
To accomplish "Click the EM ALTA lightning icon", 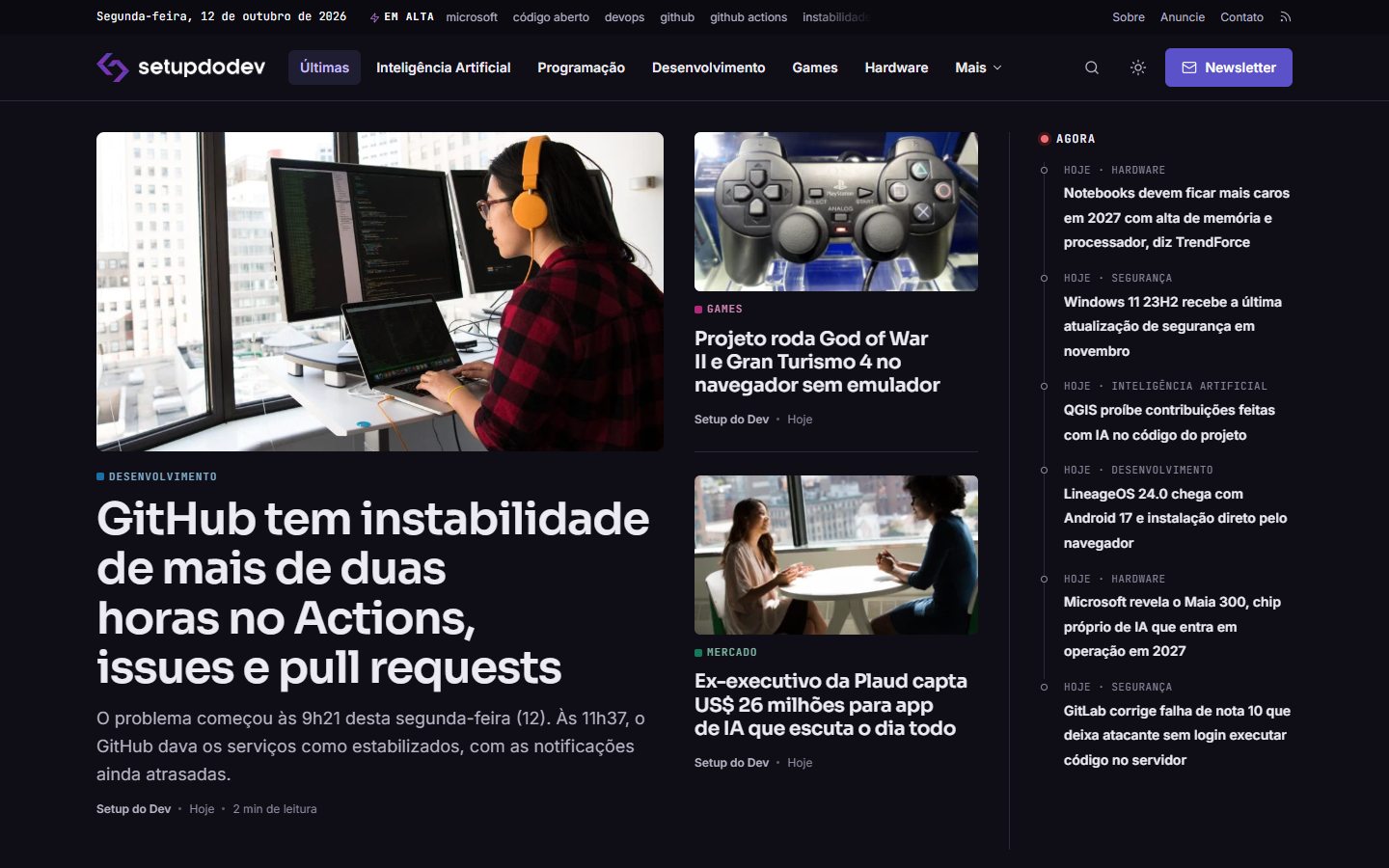I will tap(374, 17).
